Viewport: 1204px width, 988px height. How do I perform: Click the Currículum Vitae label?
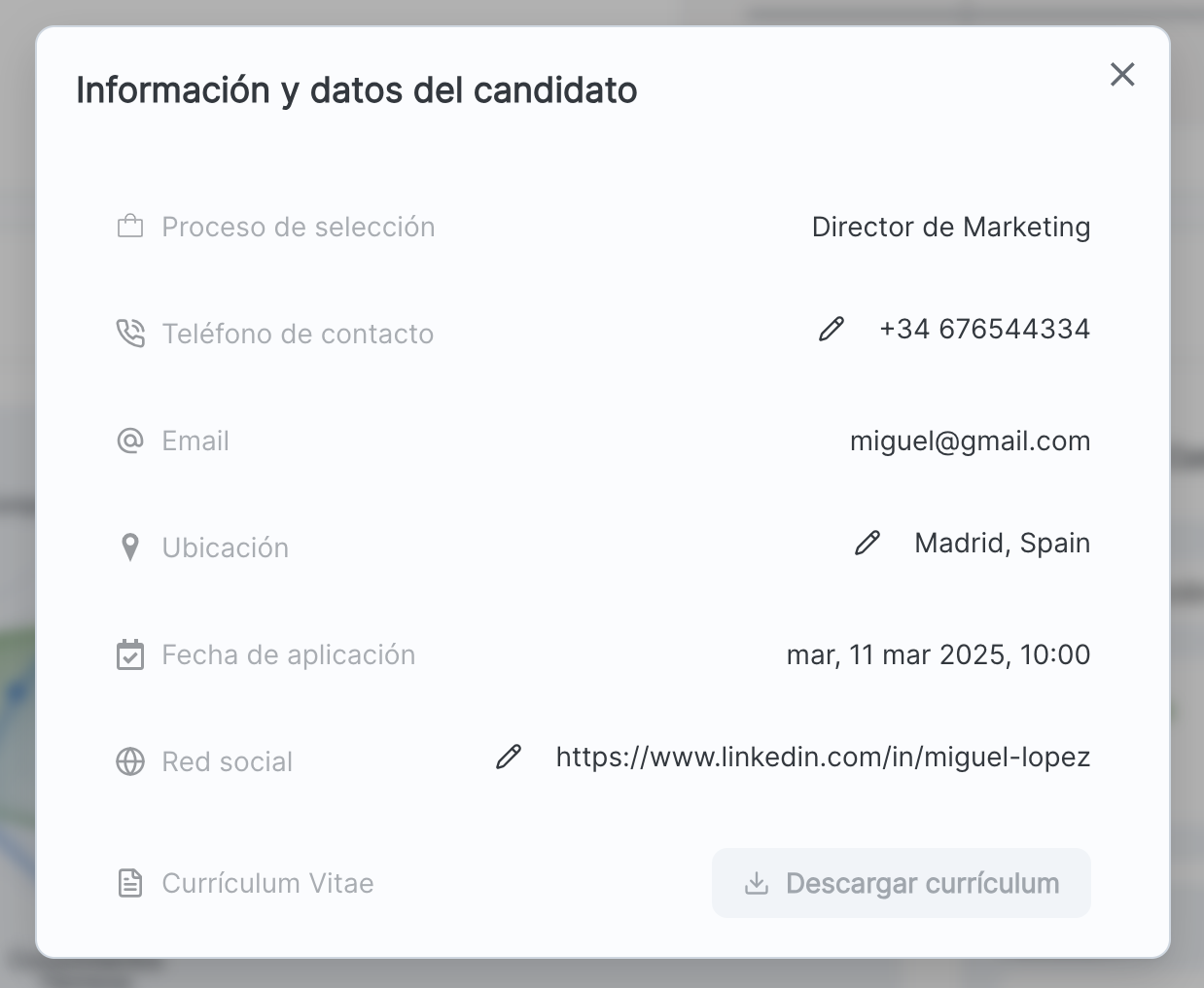coord(267,883)
